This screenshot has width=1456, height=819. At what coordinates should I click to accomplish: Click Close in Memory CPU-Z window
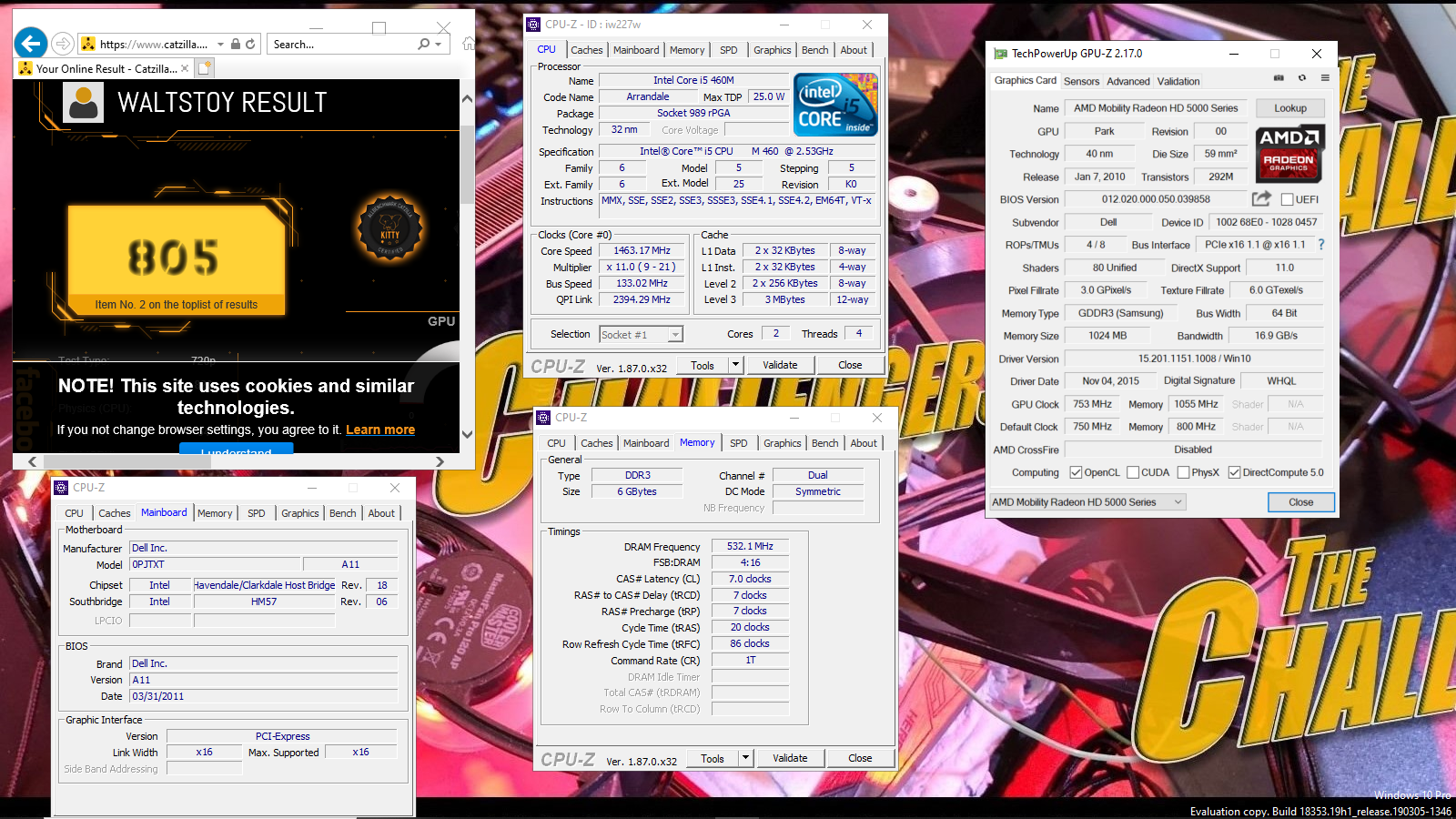[x=860, y=758]
